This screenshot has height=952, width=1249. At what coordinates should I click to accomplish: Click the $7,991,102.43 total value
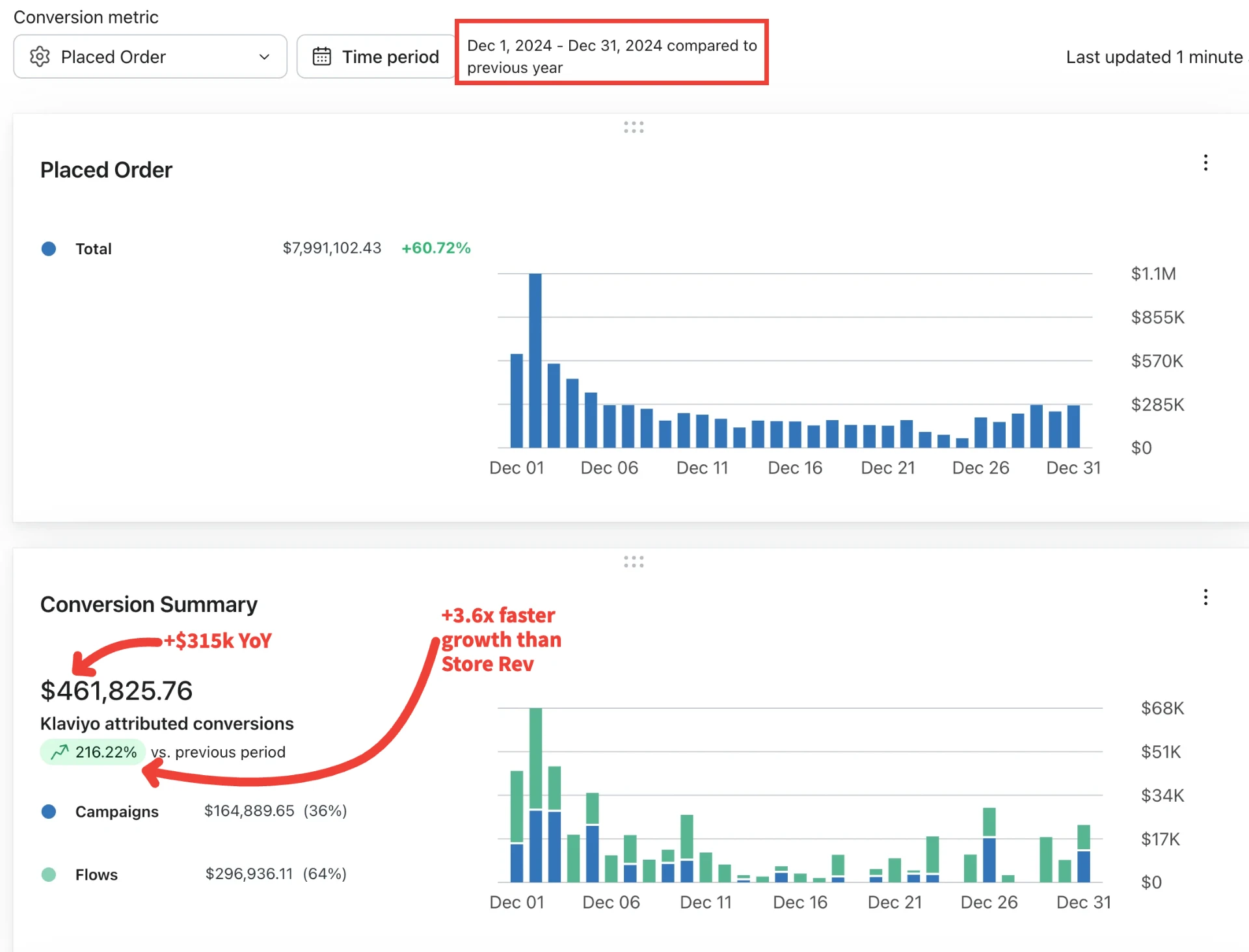click(332, 248)
